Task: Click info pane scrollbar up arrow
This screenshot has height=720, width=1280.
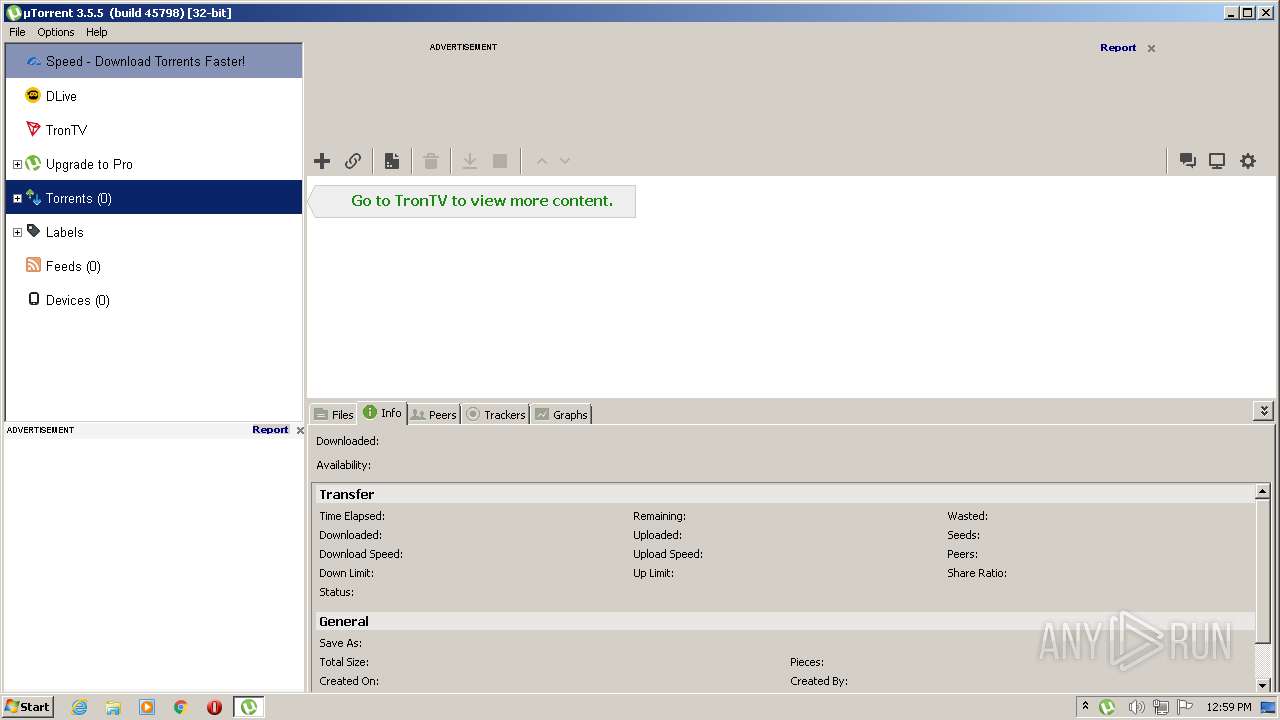Action: tap(1263, 491)
